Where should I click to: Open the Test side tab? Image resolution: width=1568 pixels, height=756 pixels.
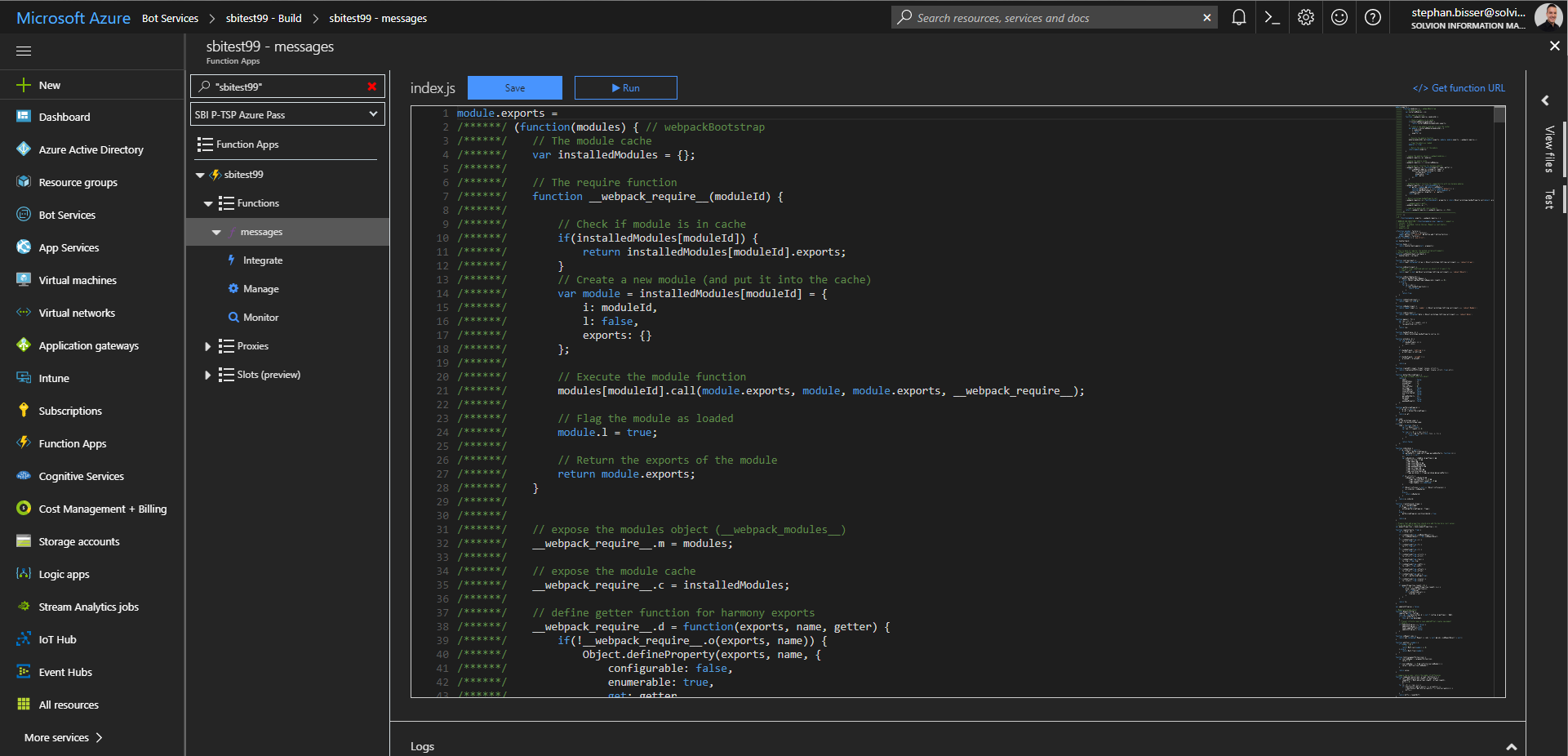tap(1548, 199)
